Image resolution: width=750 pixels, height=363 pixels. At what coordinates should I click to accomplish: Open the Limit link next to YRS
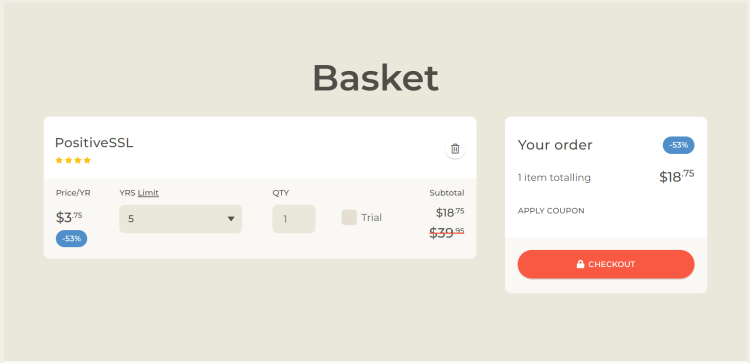tap(148, 193)
